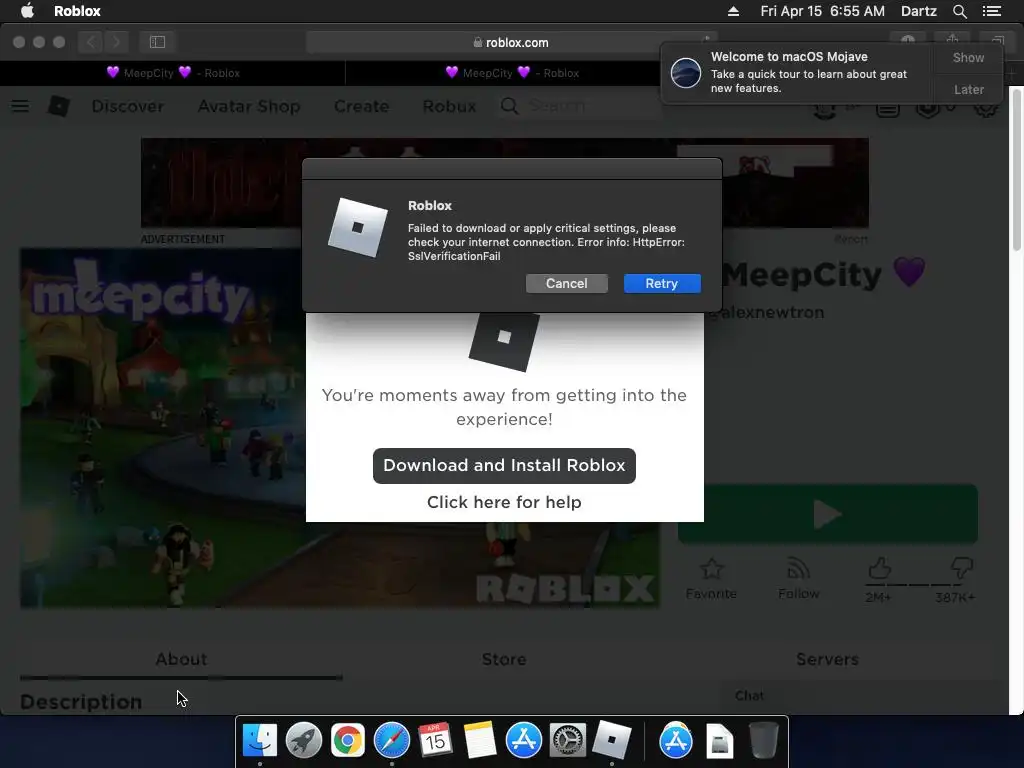Click the magnifier icon in the Roblox search

point(509,106)
